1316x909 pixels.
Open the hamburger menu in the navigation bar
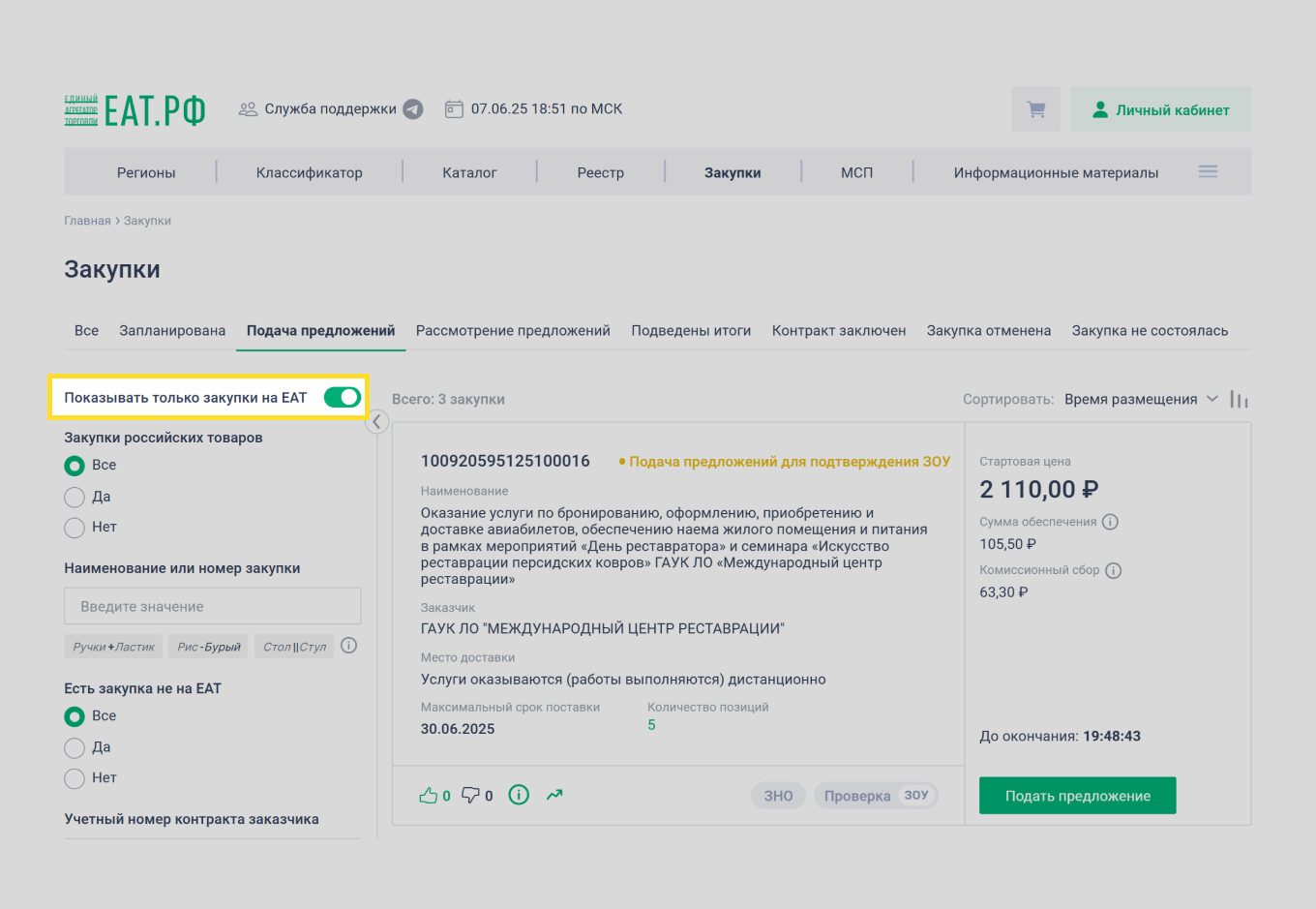[x=1208, y=170]
